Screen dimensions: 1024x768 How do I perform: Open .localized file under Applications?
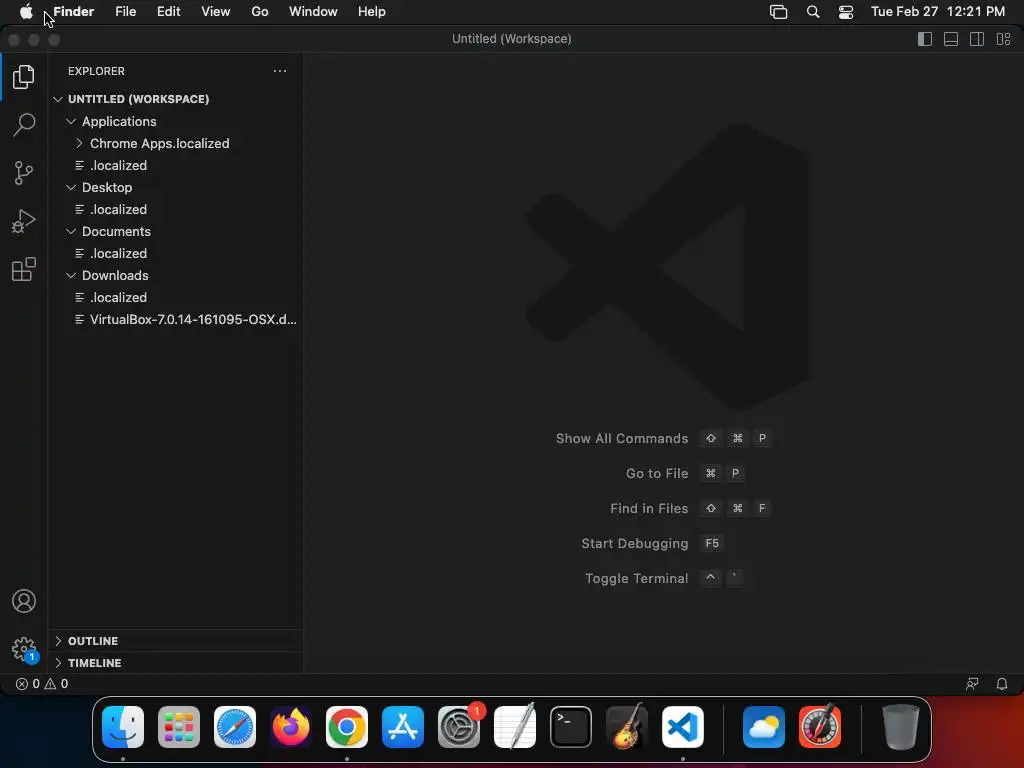click(x=175, y=165)
